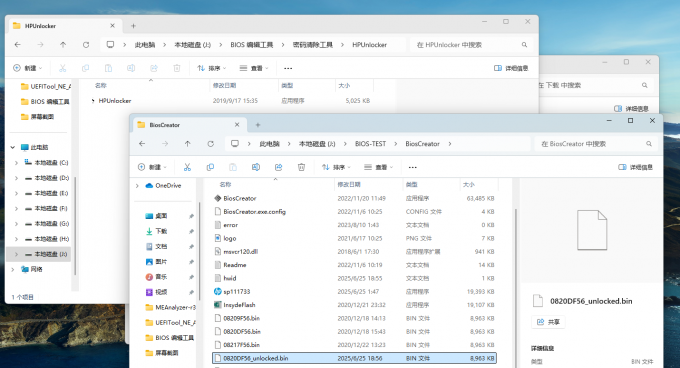Open Music in BiosCreator quick access
Viewport: 680px width, 368px height.
[x=161, y=277]
